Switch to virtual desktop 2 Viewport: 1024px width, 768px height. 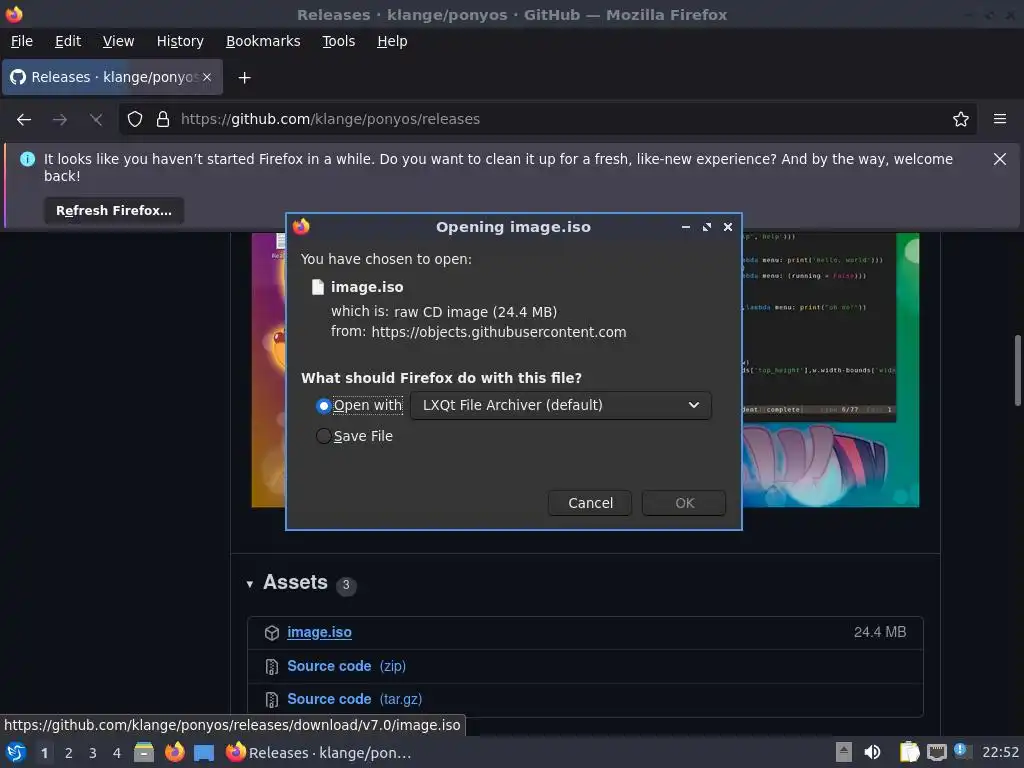pos(69,753)
